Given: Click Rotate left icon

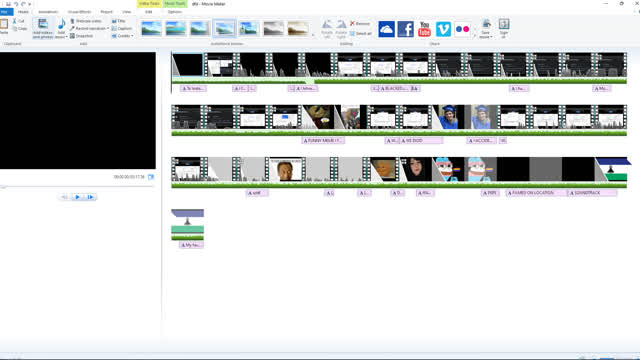Looking at the screenshot, I should click(327, 24).
